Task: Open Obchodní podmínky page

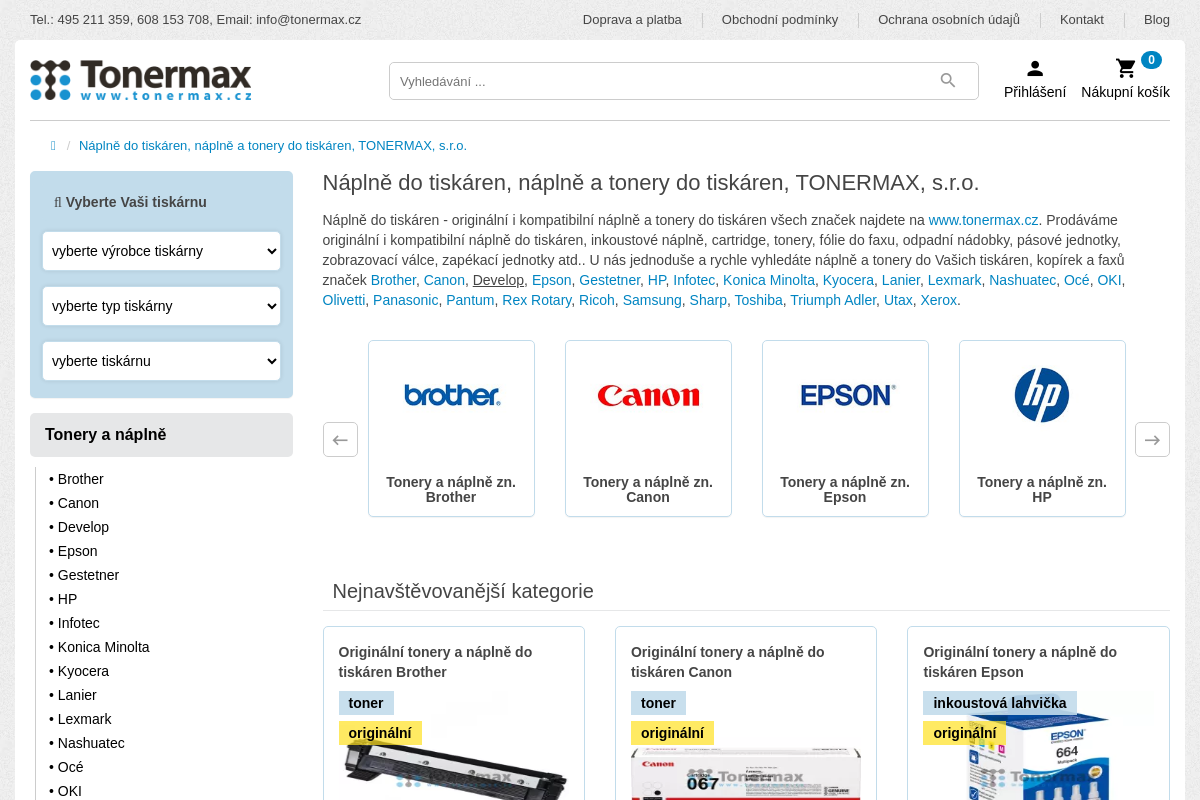Action: click(780, 20)
